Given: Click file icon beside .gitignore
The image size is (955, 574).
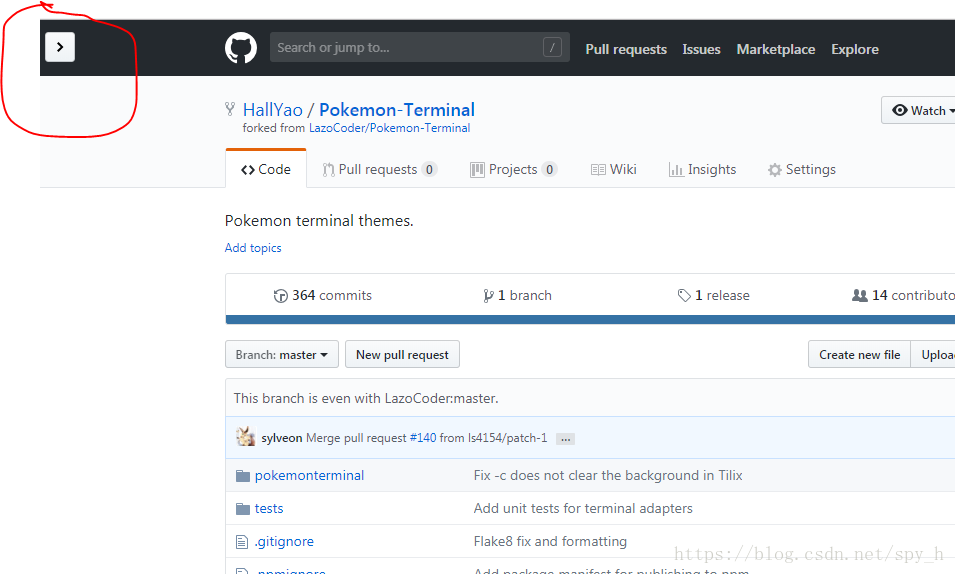Looking at the screenshot, I should point(242,542).
